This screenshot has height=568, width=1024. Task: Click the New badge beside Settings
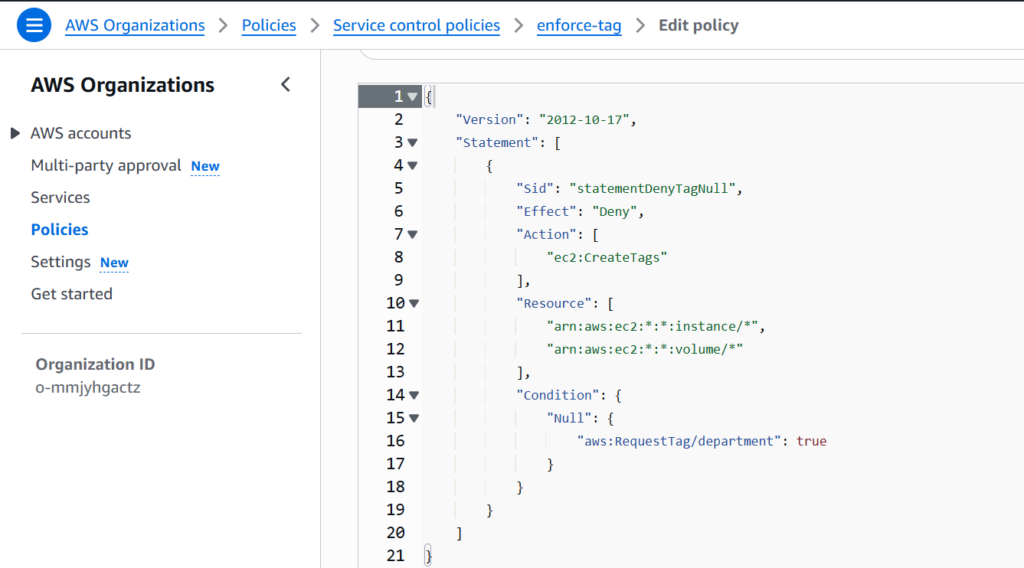[114, 262]
